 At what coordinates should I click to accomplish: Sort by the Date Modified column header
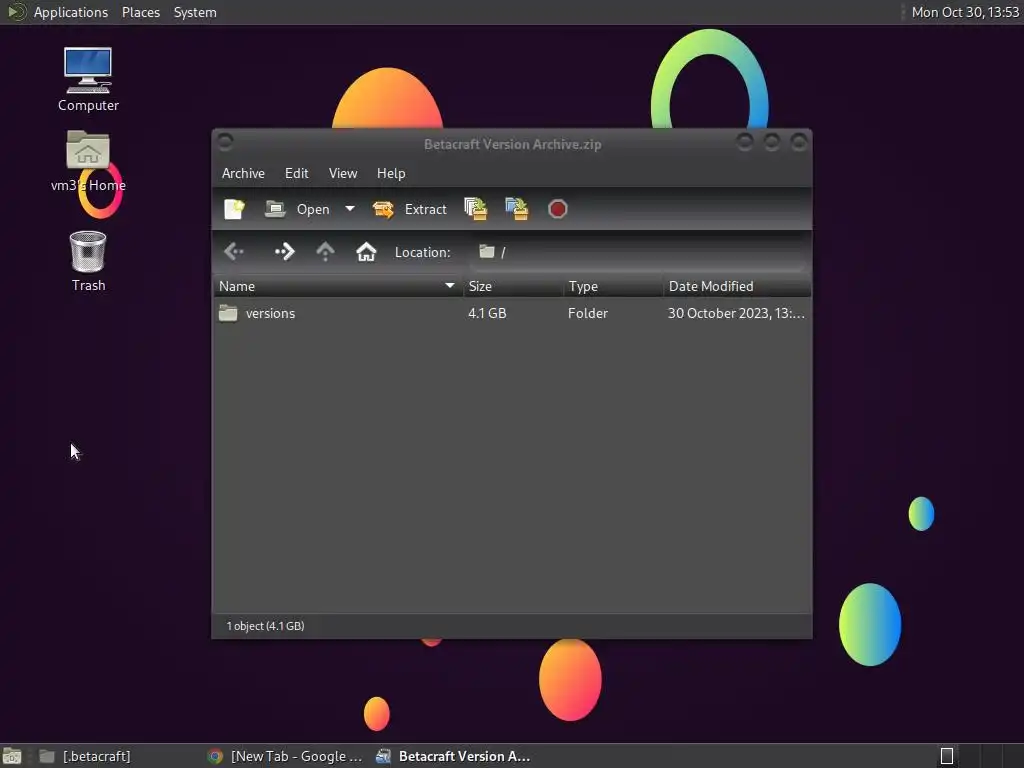[737, 286]
